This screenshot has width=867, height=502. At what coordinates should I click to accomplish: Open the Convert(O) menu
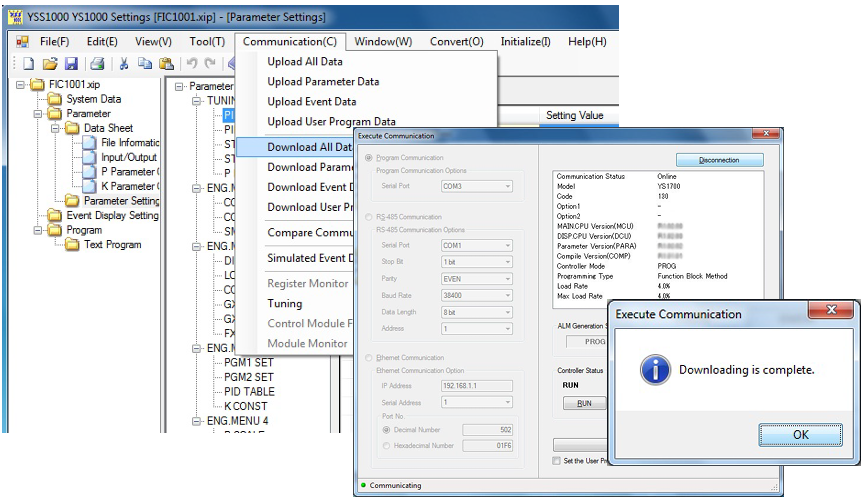pos(456,42)
